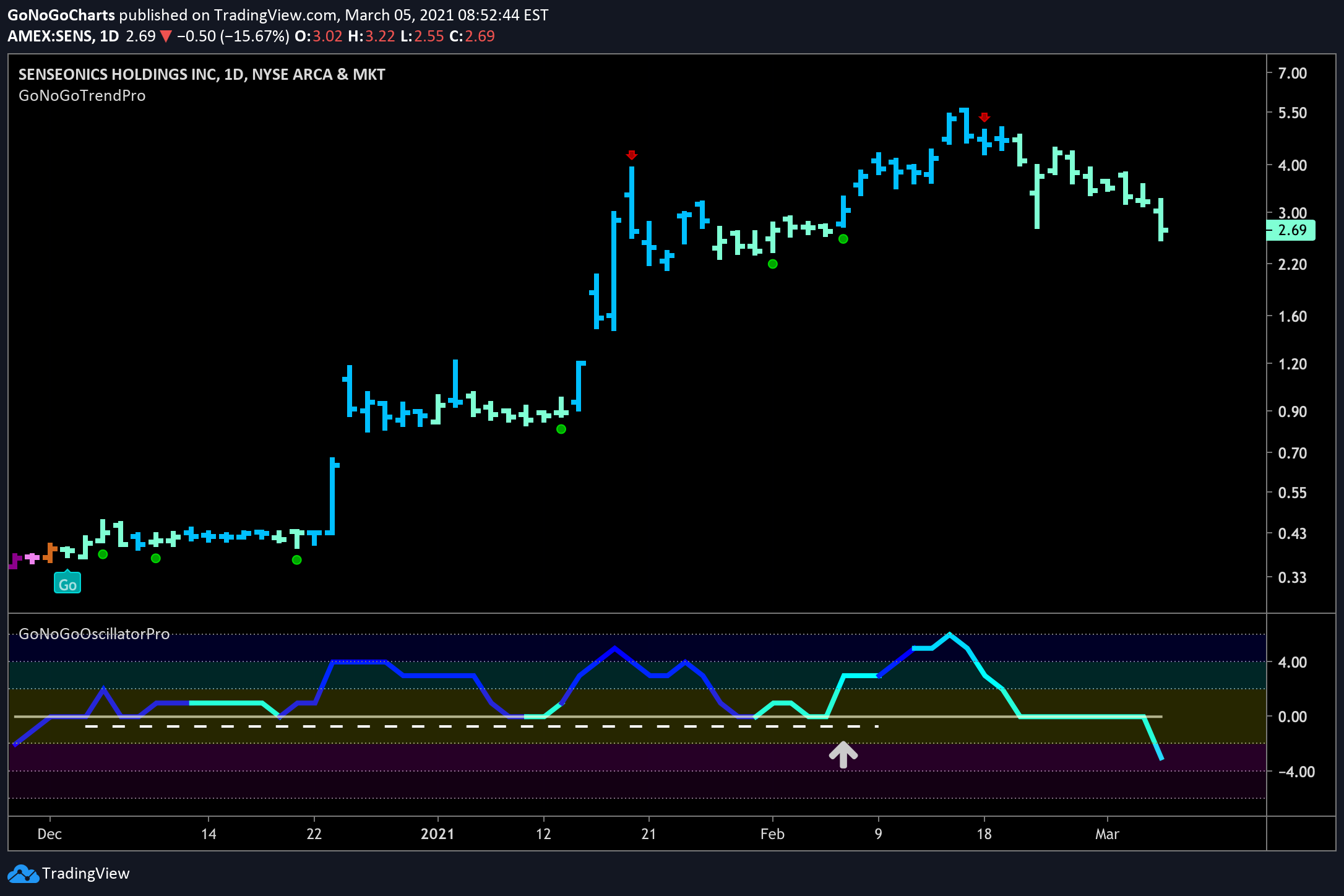
Task: Click the GoNoGoCharts publisher name
Action: pyautogui.click(x=61, y=15)
